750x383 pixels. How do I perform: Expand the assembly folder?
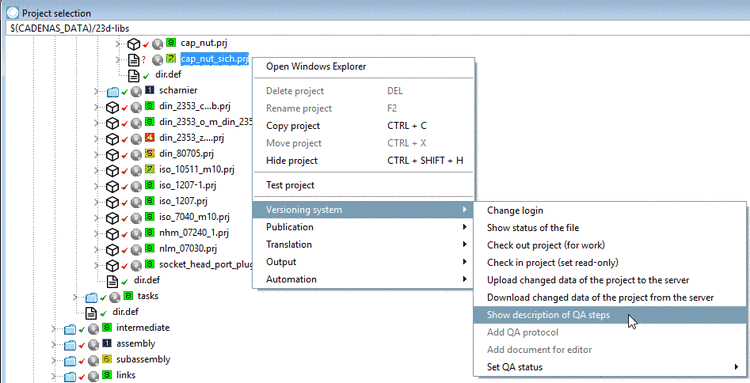point(54,344)
